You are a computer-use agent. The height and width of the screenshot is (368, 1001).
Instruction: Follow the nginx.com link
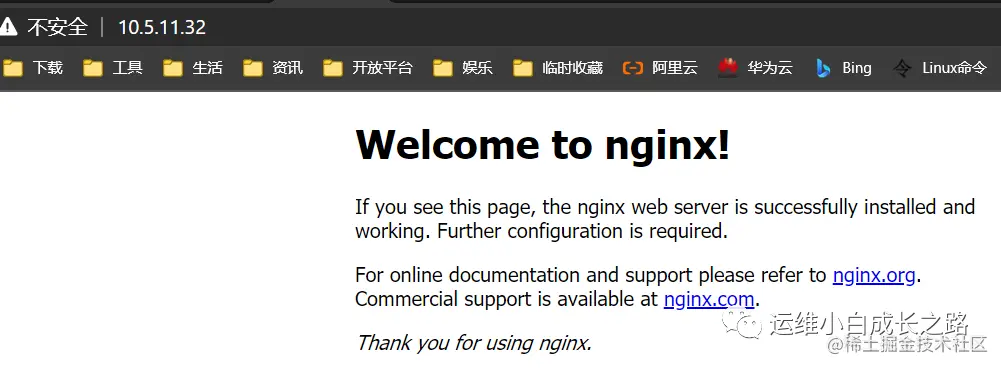click(709, 299)
